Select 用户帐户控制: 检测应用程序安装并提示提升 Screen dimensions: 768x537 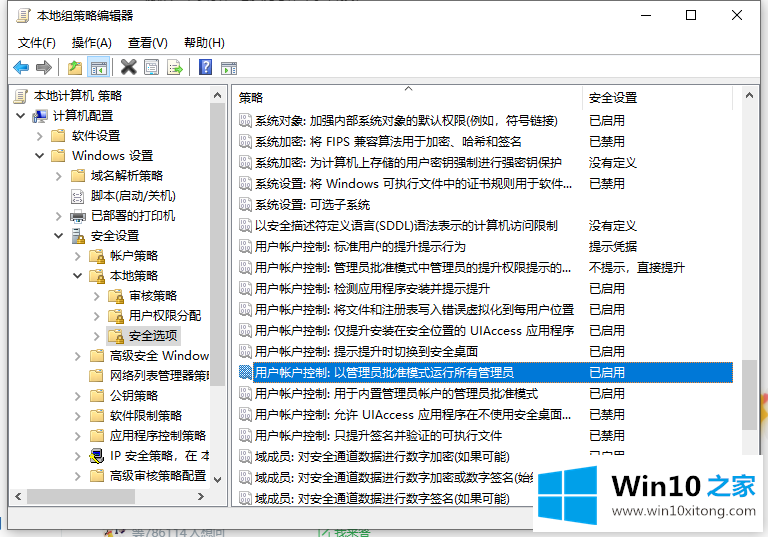(x=372, y=289)
